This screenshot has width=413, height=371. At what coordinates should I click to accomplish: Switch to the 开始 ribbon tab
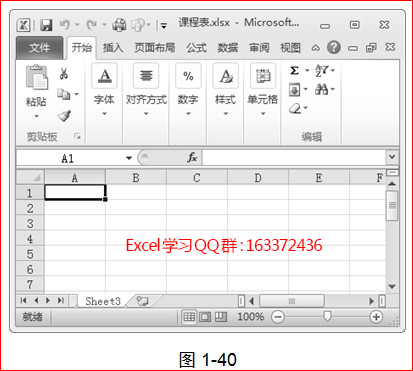(82, 48)
